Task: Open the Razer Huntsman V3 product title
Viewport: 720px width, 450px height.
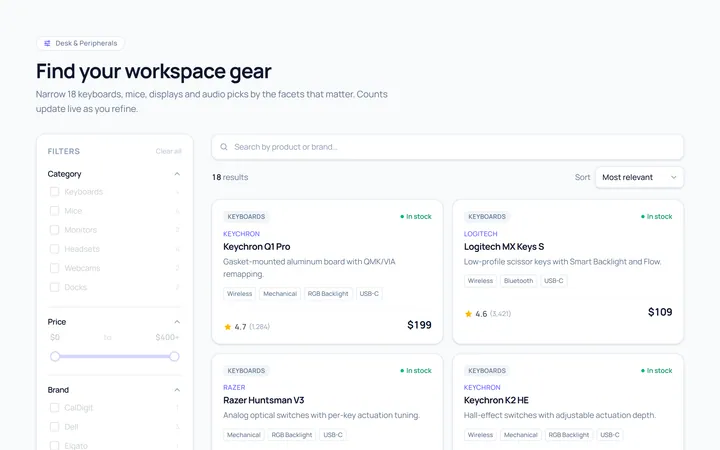Action: (x=264, y=400)
